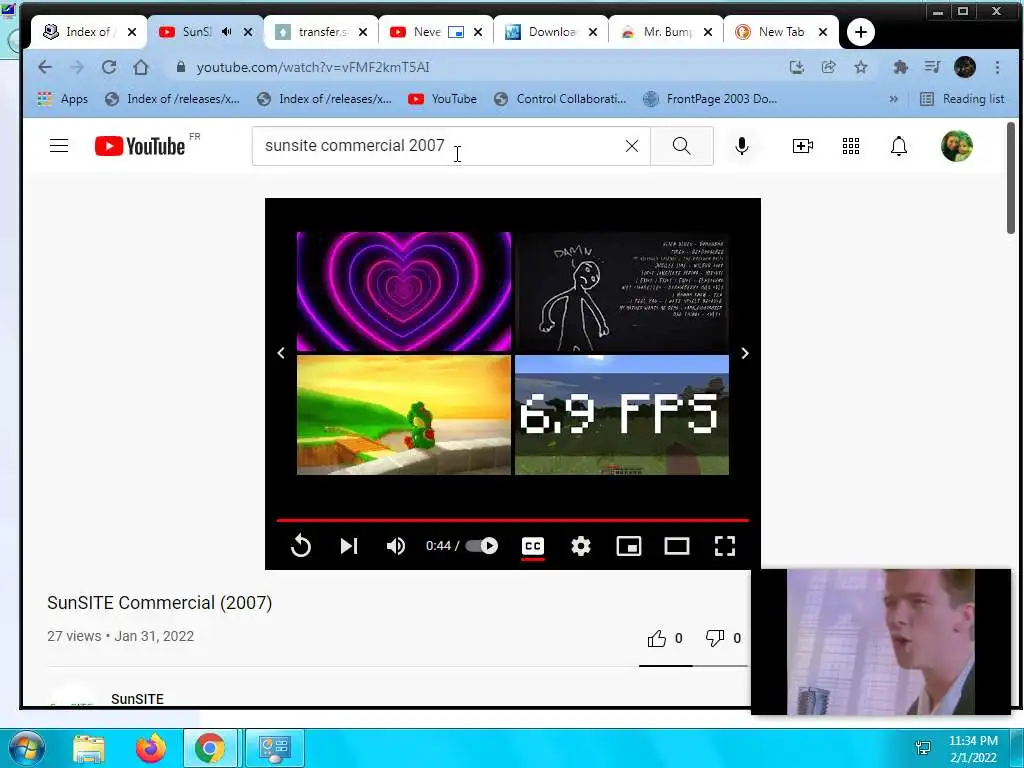Open the neon heart suggested video
Image resolution: width=1024 pixels, height=768 pixels.
point(404,291)
